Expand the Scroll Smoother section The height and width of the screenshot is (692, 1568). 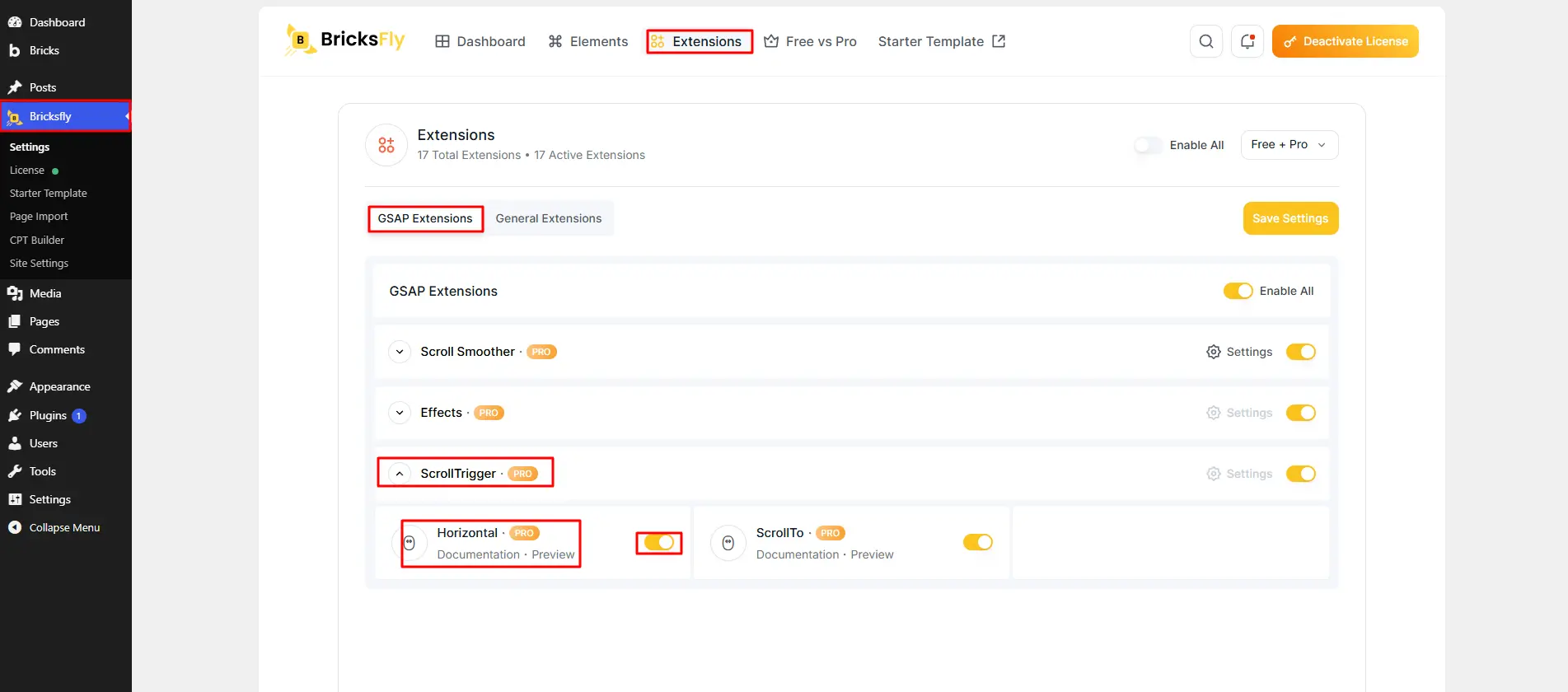point(400,352)
